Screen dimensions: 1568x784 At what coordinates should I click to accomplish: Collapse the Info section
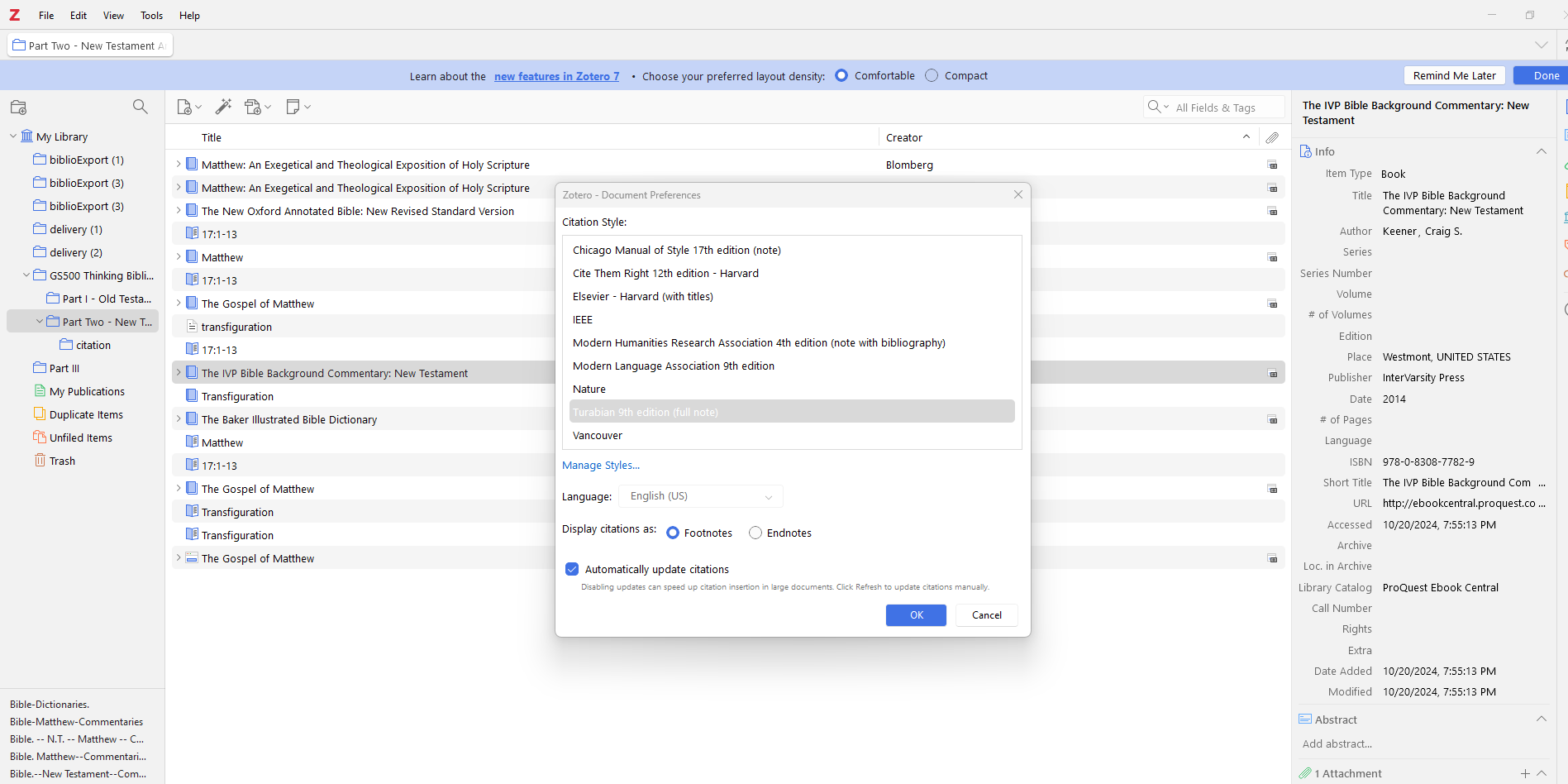[x=1542, y=151]
